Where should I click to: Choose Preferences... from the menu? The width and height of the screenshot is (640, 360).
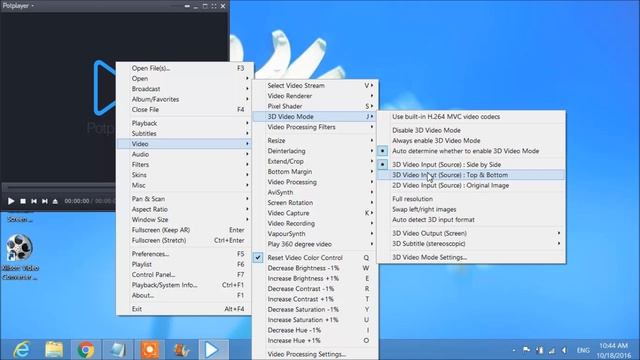coord(185,254)
